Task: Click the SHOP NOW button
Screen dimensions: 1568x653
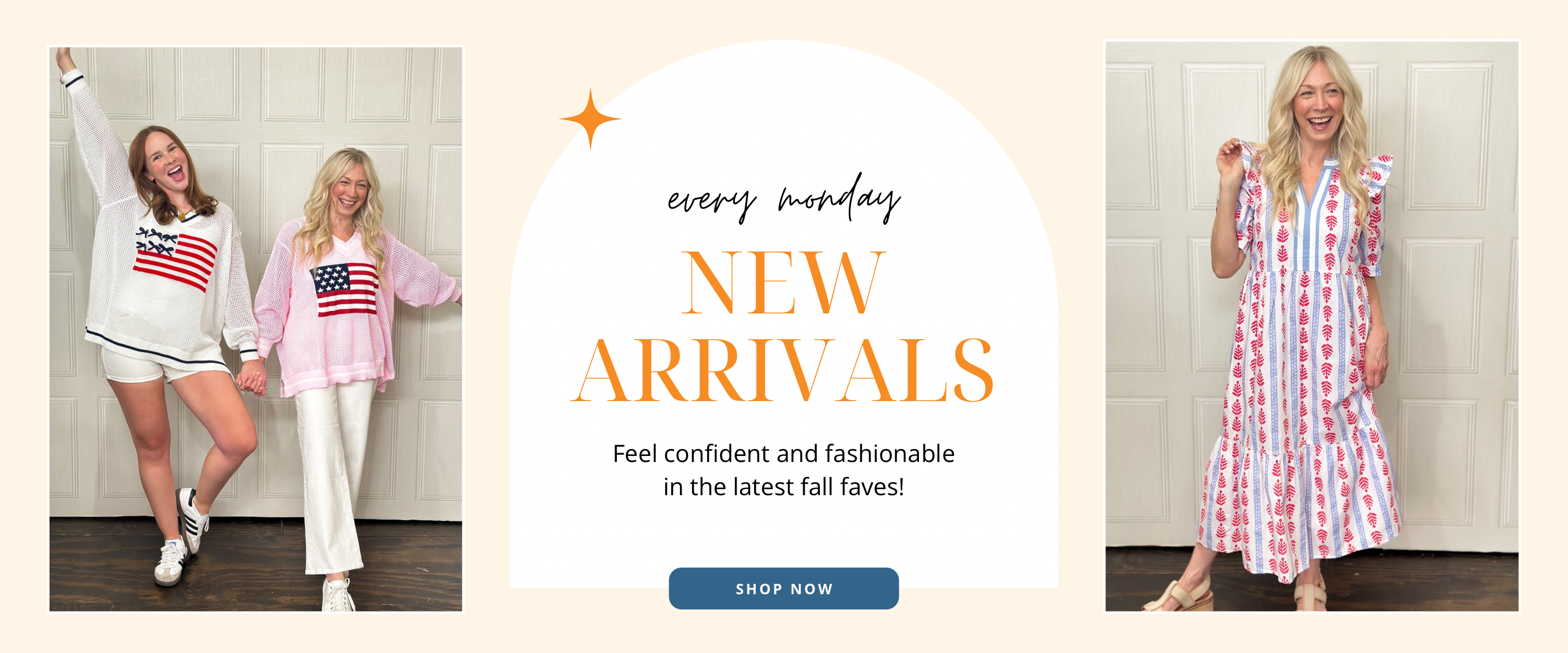Action: tap(783, 588)
